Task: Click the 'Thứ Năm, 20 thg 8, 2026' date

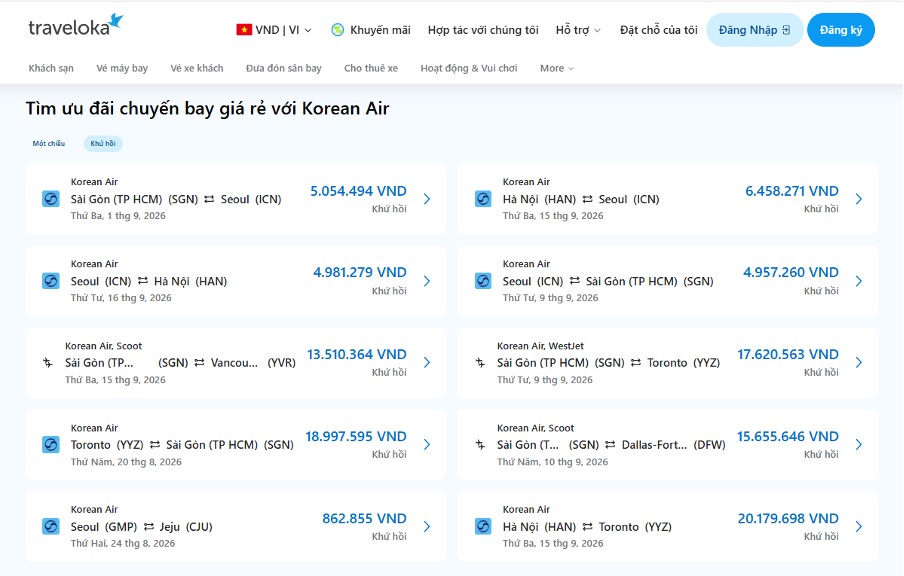Action: 126,462
